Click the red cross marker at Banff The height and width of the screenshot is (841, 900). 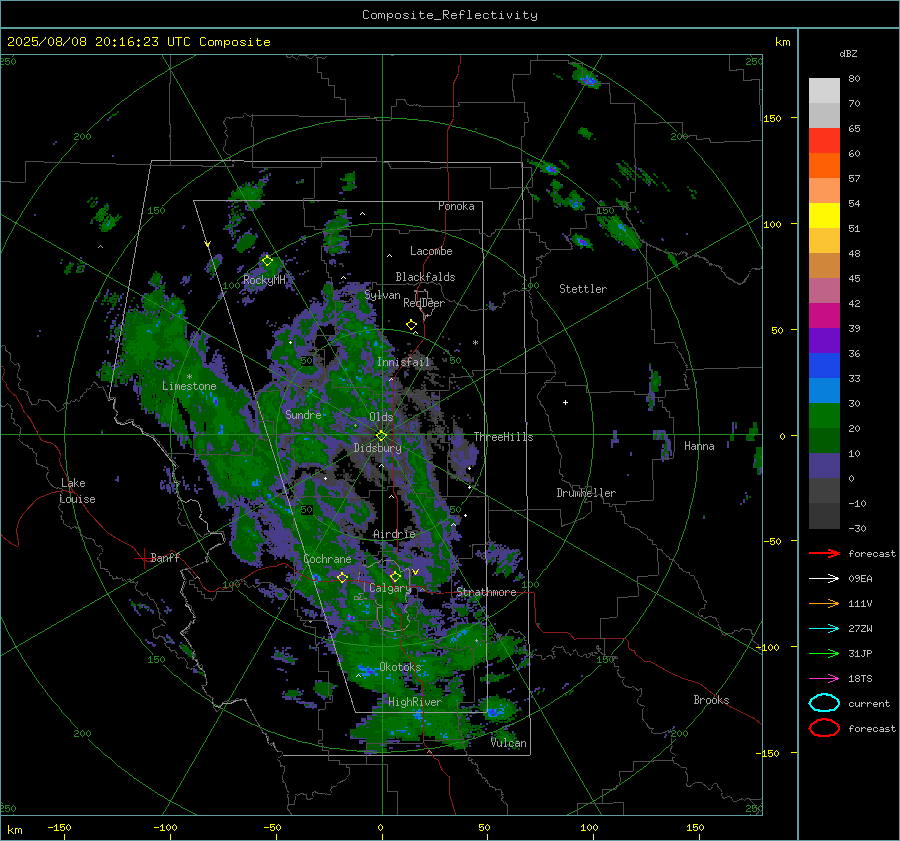[143, 558]
